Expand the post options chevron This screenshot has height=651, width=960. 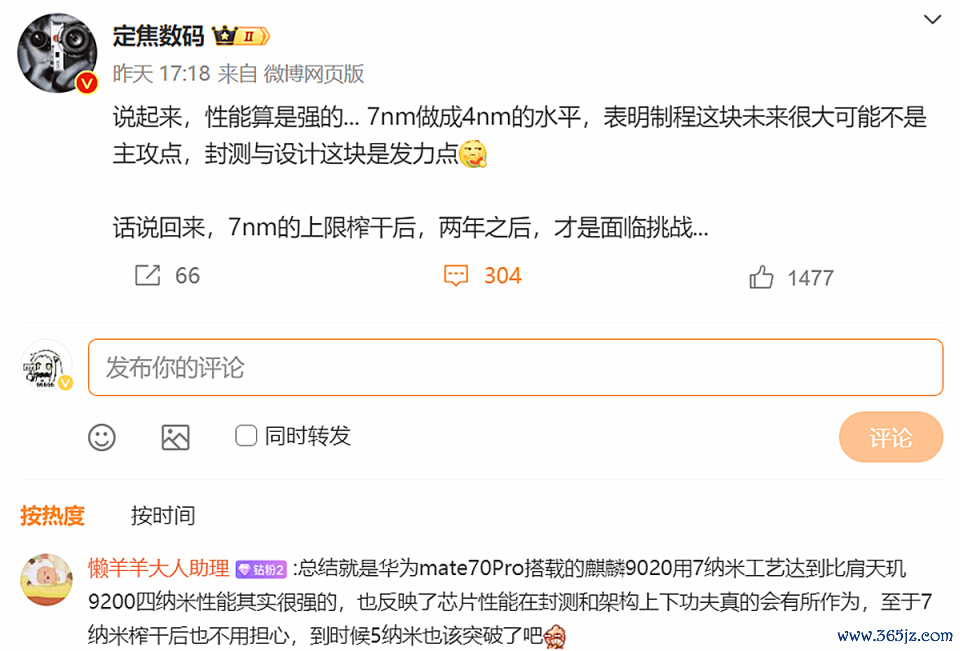click(x=932, y=20)
